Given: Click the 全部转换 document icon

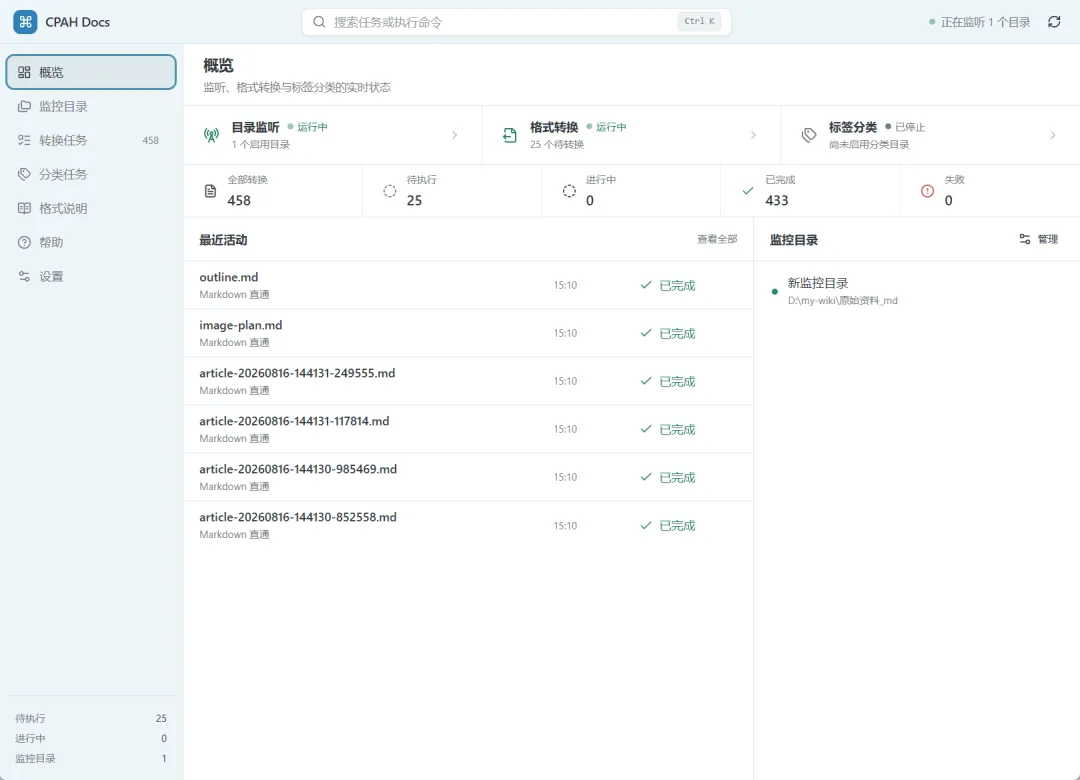Looking at the screenshot, I should pyautogui.click(x=211, y=191).
